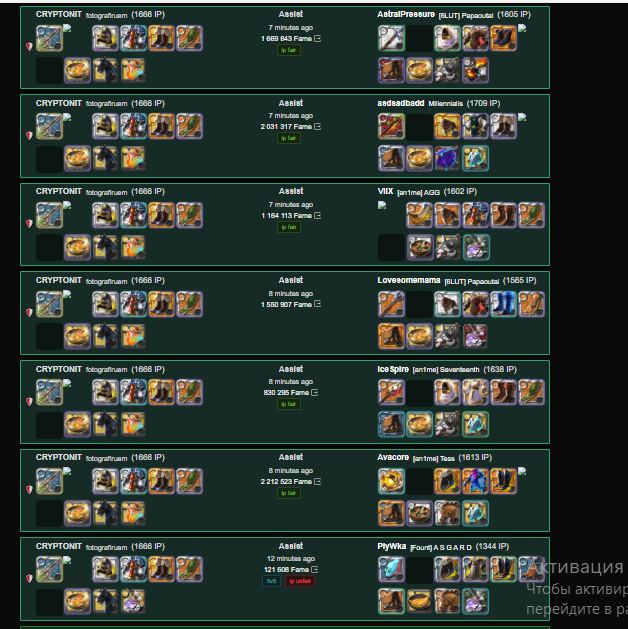Click AstralPressure's fiery potion item icon
Viewport: 628px width, 629px height.
[x=475, y=70]
